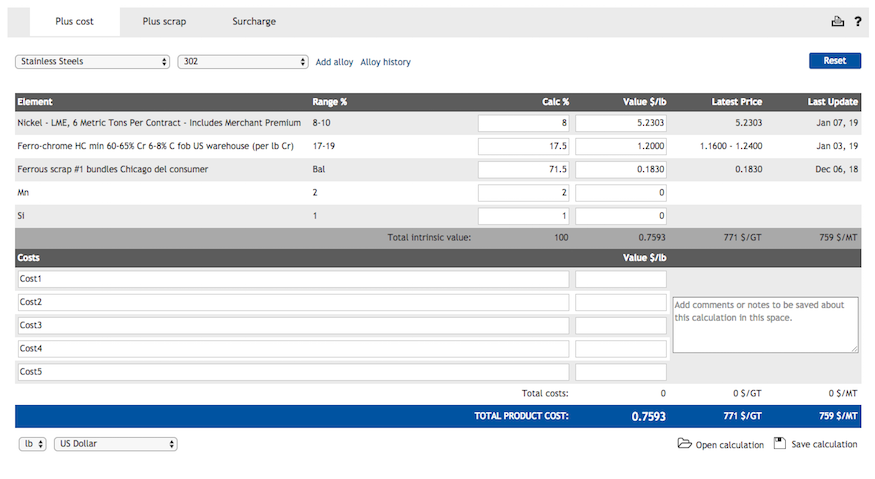The width and height of the screenshot is (875, 479).
Task: Change the US Dollar currency dropdown
Action: click(116, 444)
